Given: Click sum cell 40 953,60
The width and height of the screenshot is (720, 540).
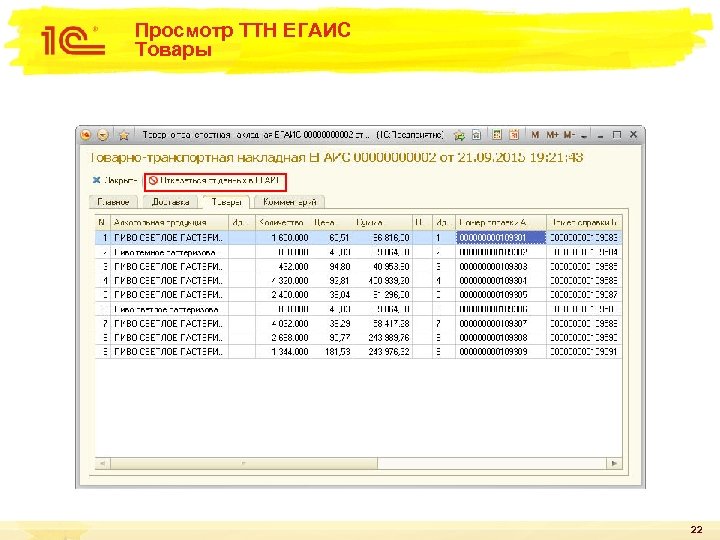Looking at the screenshot, I should (x=382, y=266).
